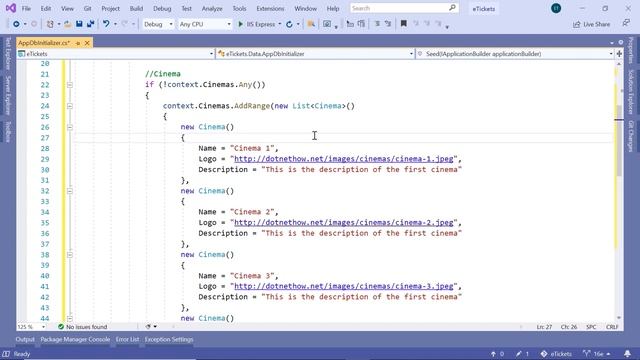
Task: Click the browser refresh icon
Action: point(289,24)
